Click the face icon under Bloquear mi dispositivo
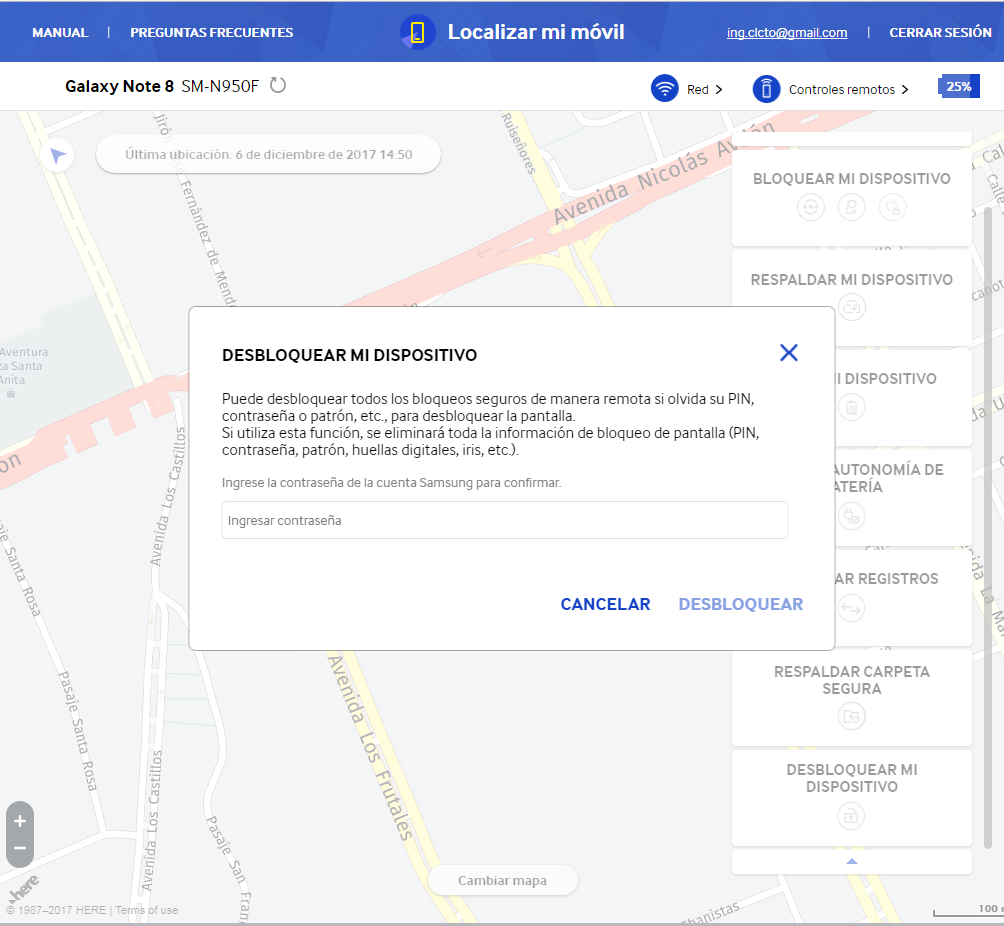Screen dimensions: 1004x926 click(x=811, y=207)
